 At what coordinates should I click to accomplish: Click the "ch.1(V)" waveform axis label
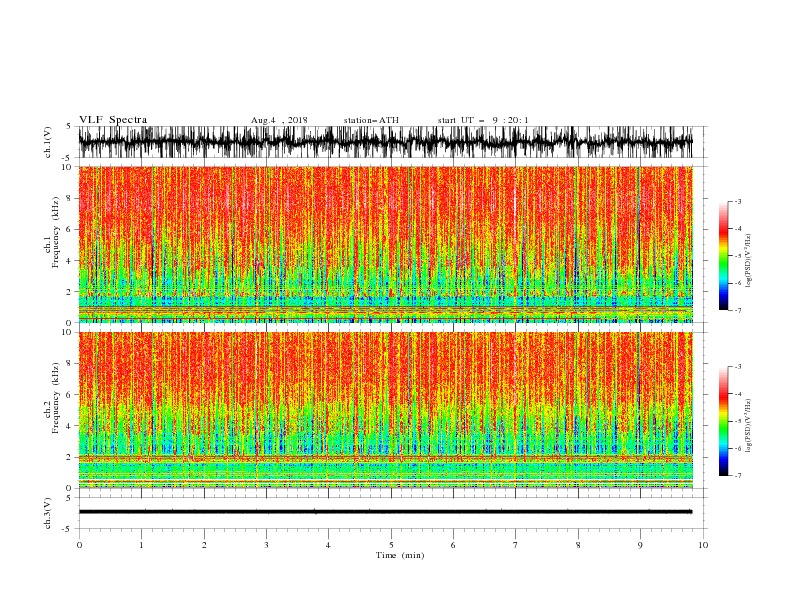coord(48,142)
